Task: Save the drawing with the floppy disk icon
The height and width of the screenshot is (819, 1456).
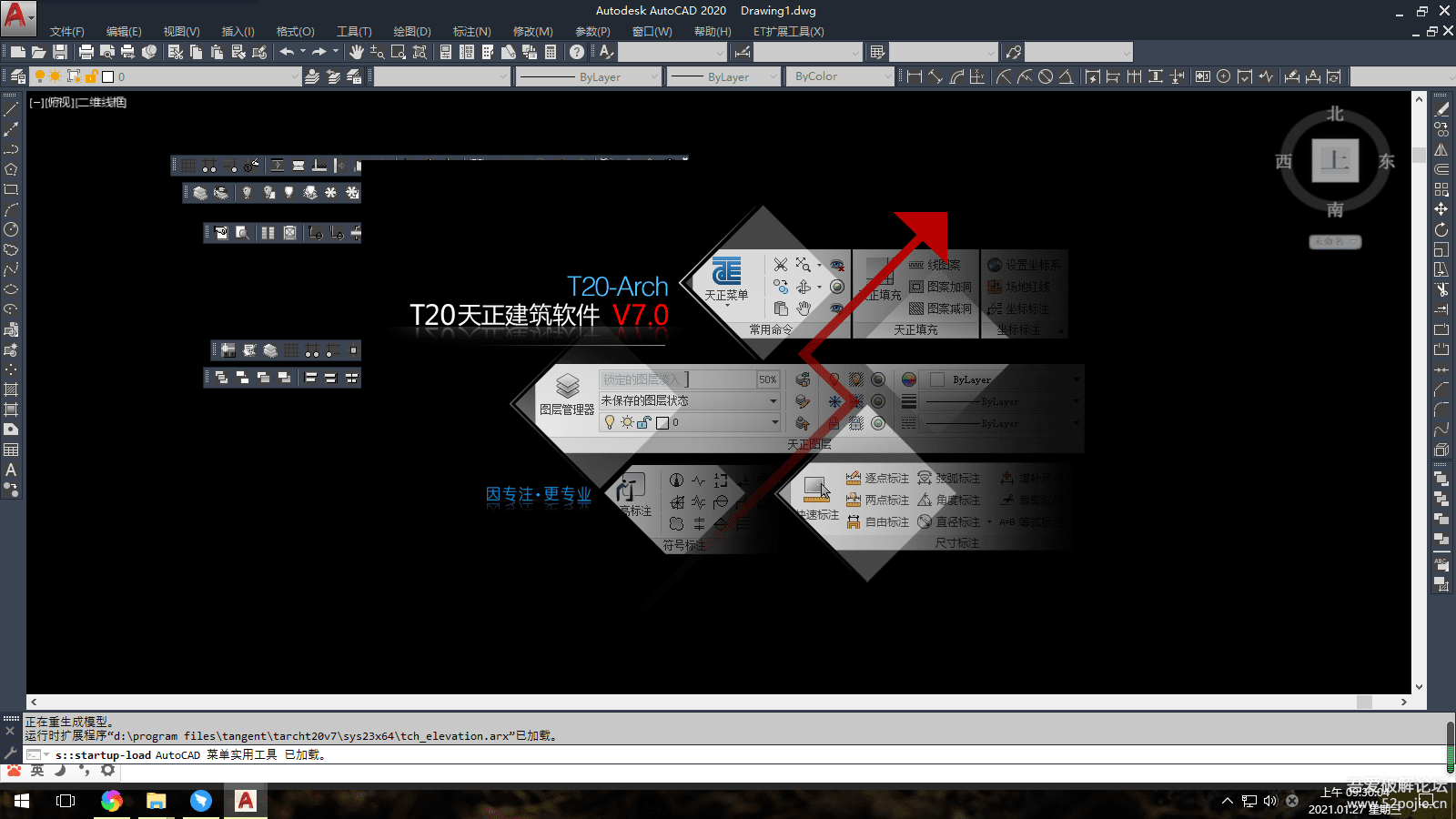Action: pyautogui.click(x=60, y=52)
